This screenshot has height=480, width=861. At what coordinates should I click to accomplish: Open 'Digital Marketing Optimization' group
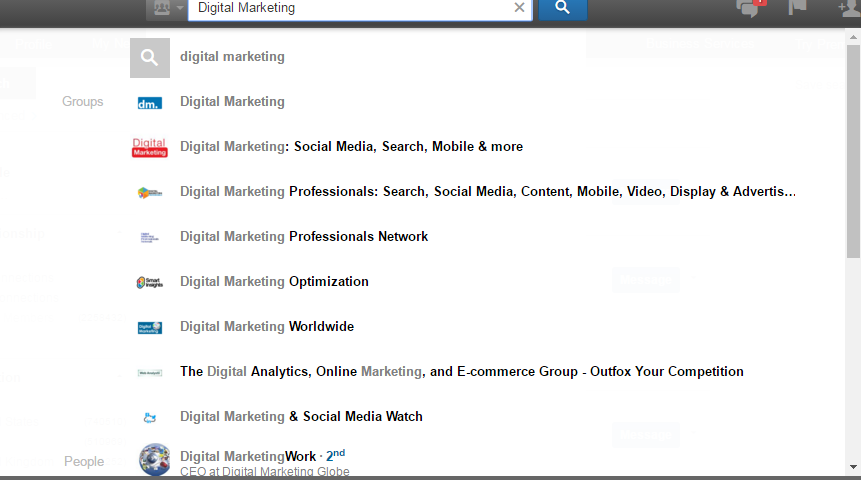pyautogui.click(x=274, y=282)
